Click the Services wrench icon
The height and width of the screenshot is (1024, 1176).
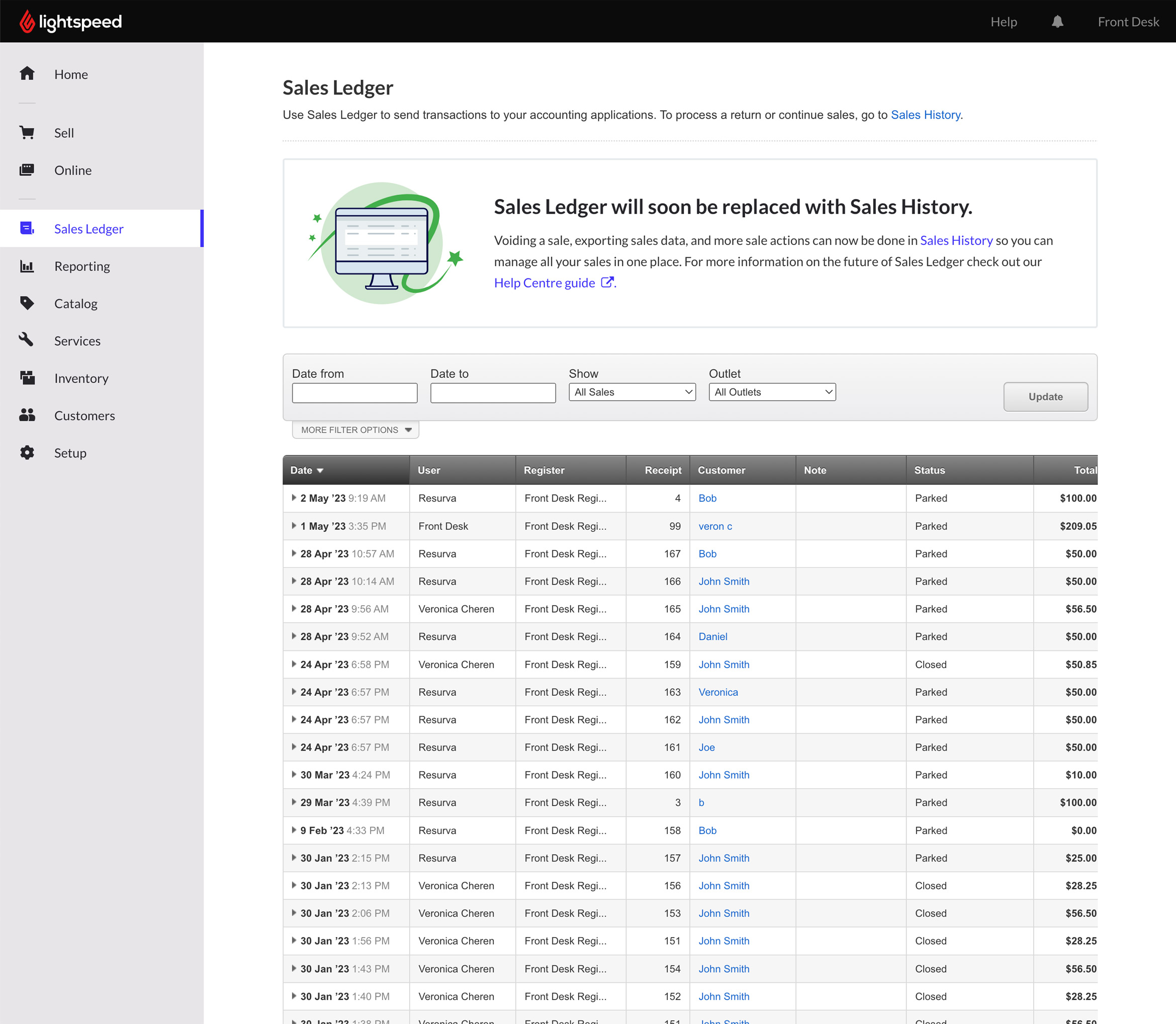(27, 340)
